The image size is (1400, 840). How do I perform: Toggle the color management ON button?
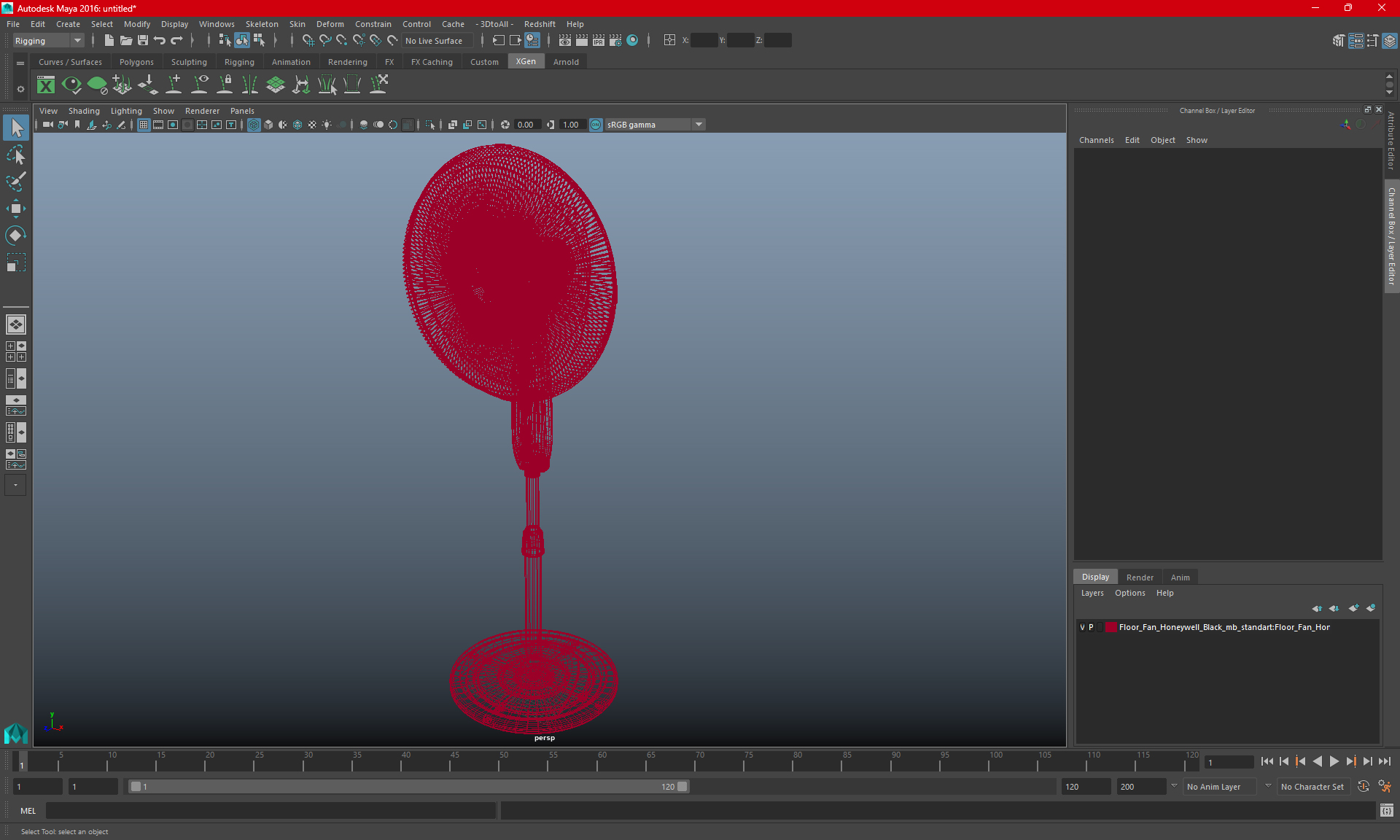click(x=596, y=125)
